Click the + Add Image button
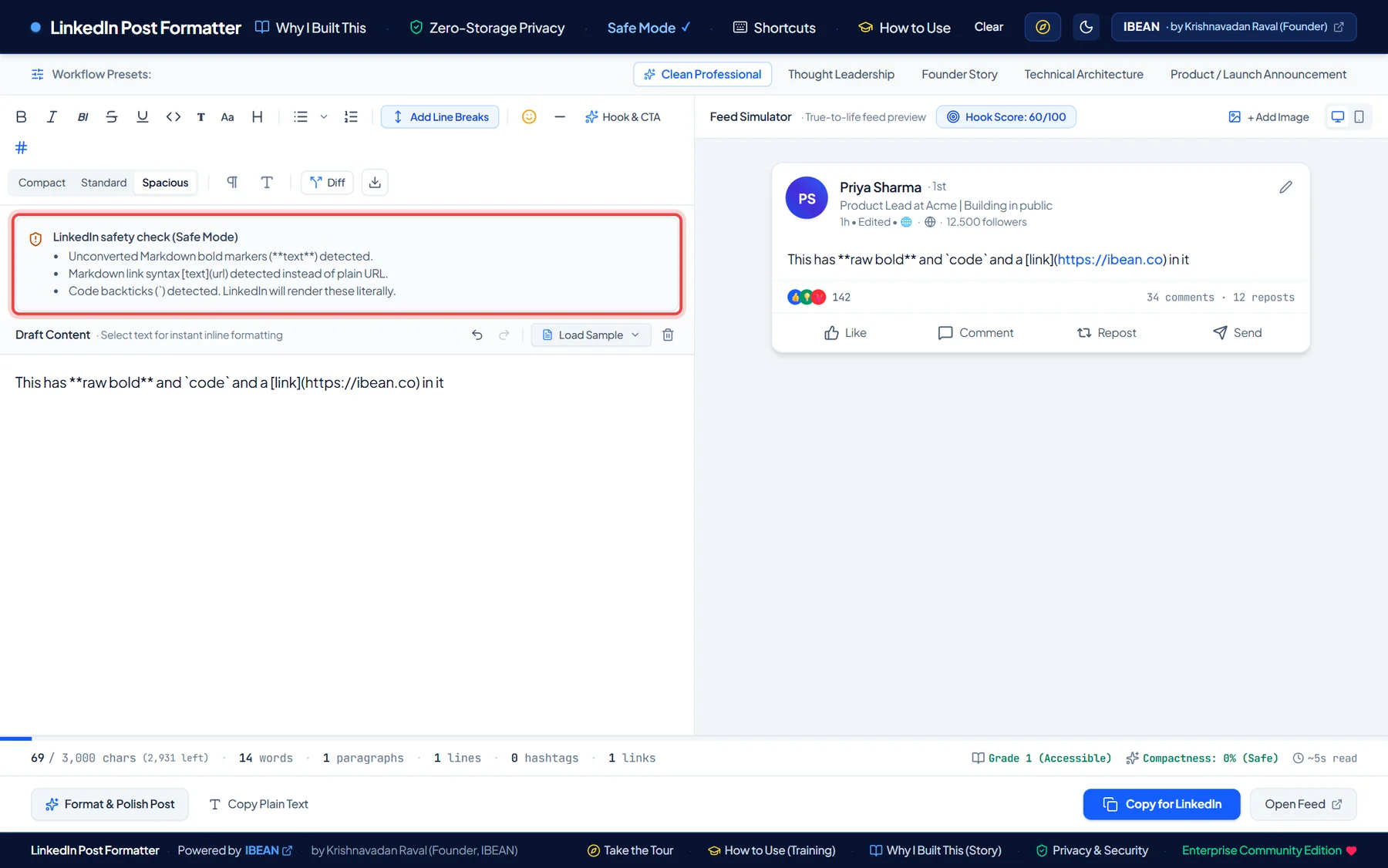Image resolution: width=1388 pixels, height=868 pixels. click(1268, 117)
